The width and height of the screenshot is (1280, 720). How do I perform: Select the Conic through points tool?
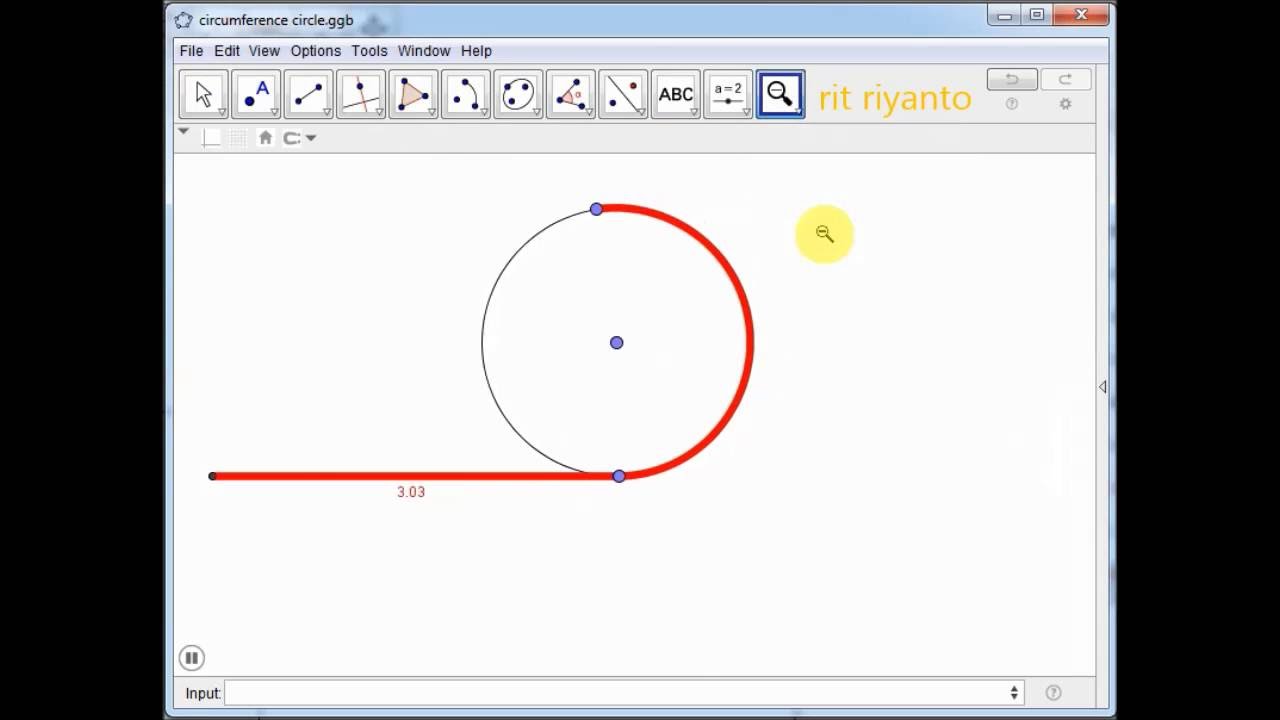pyautogui.click(x=518, y=94)
